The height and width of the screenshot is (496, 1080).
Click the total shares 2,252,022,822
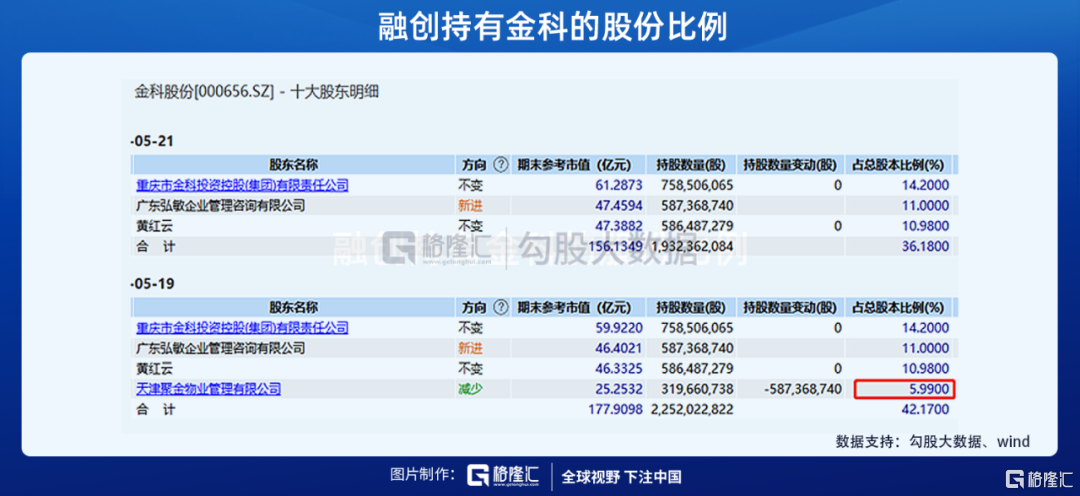690,409
